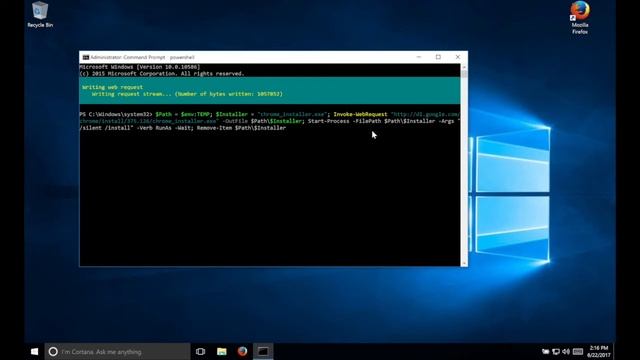Open Task View from the taskbar

click(x=200, y=351)
